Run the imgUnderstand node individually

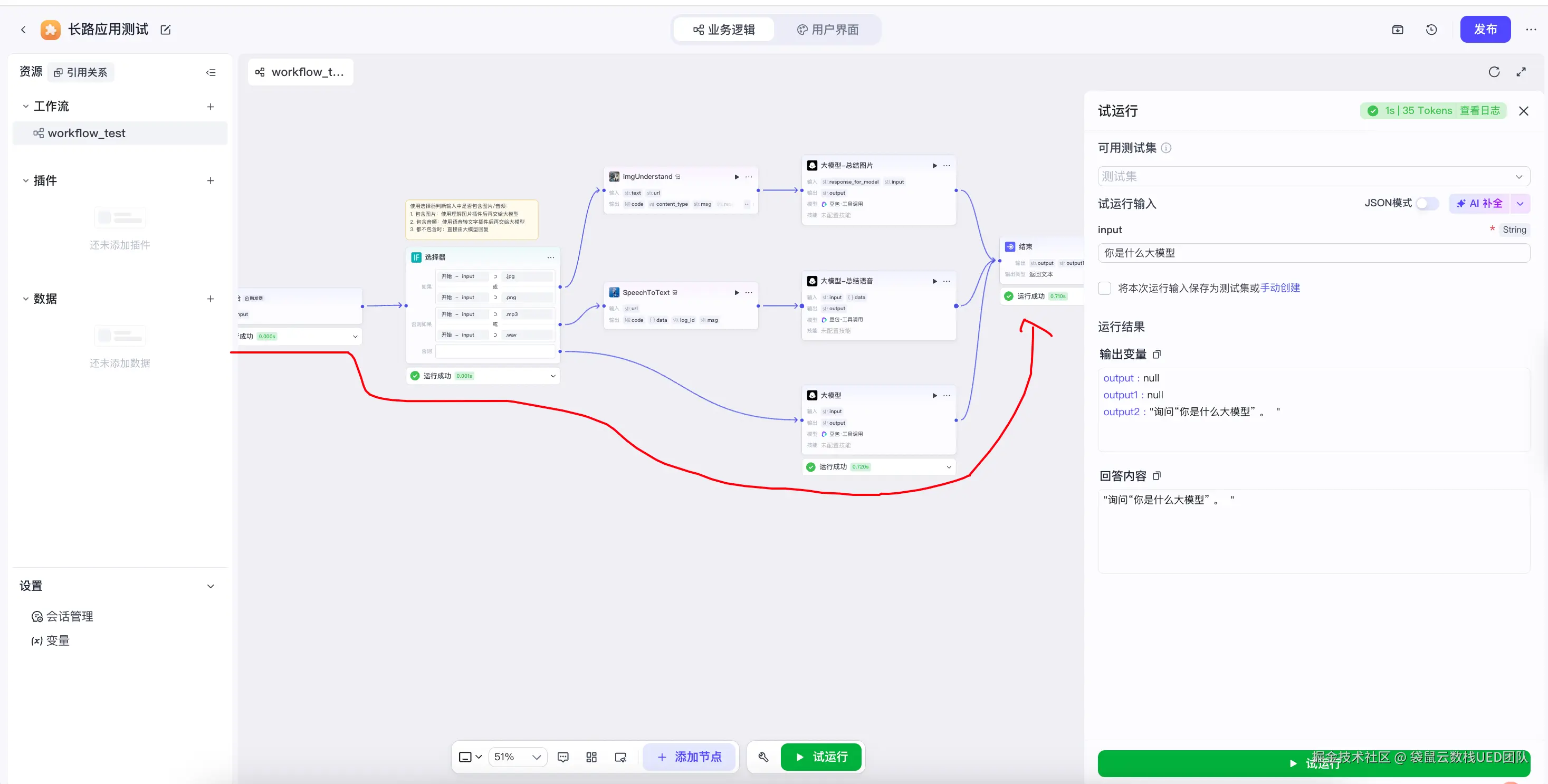pyautogui.click(x=737, y=177)
